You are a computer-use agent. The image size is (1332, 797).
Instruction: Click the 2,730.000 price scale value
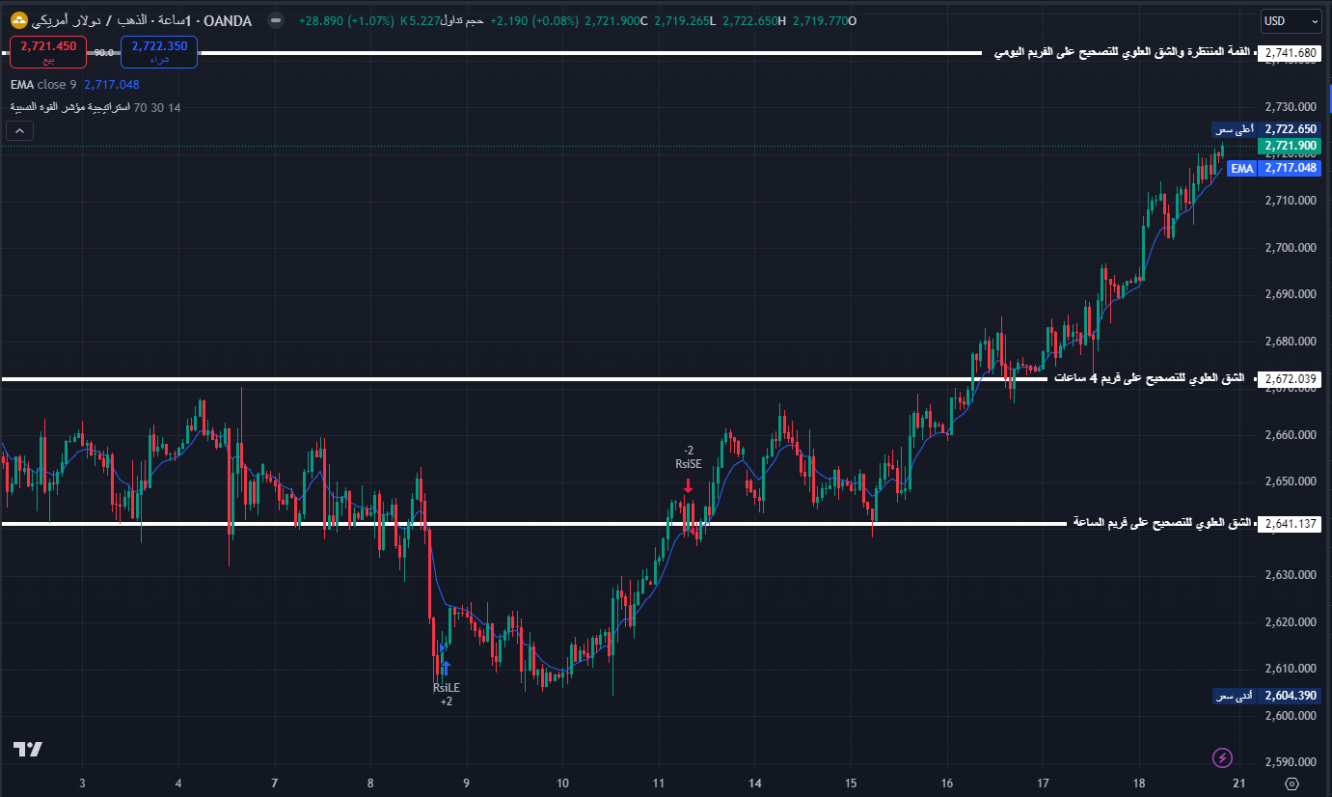tap(1289, 107)
